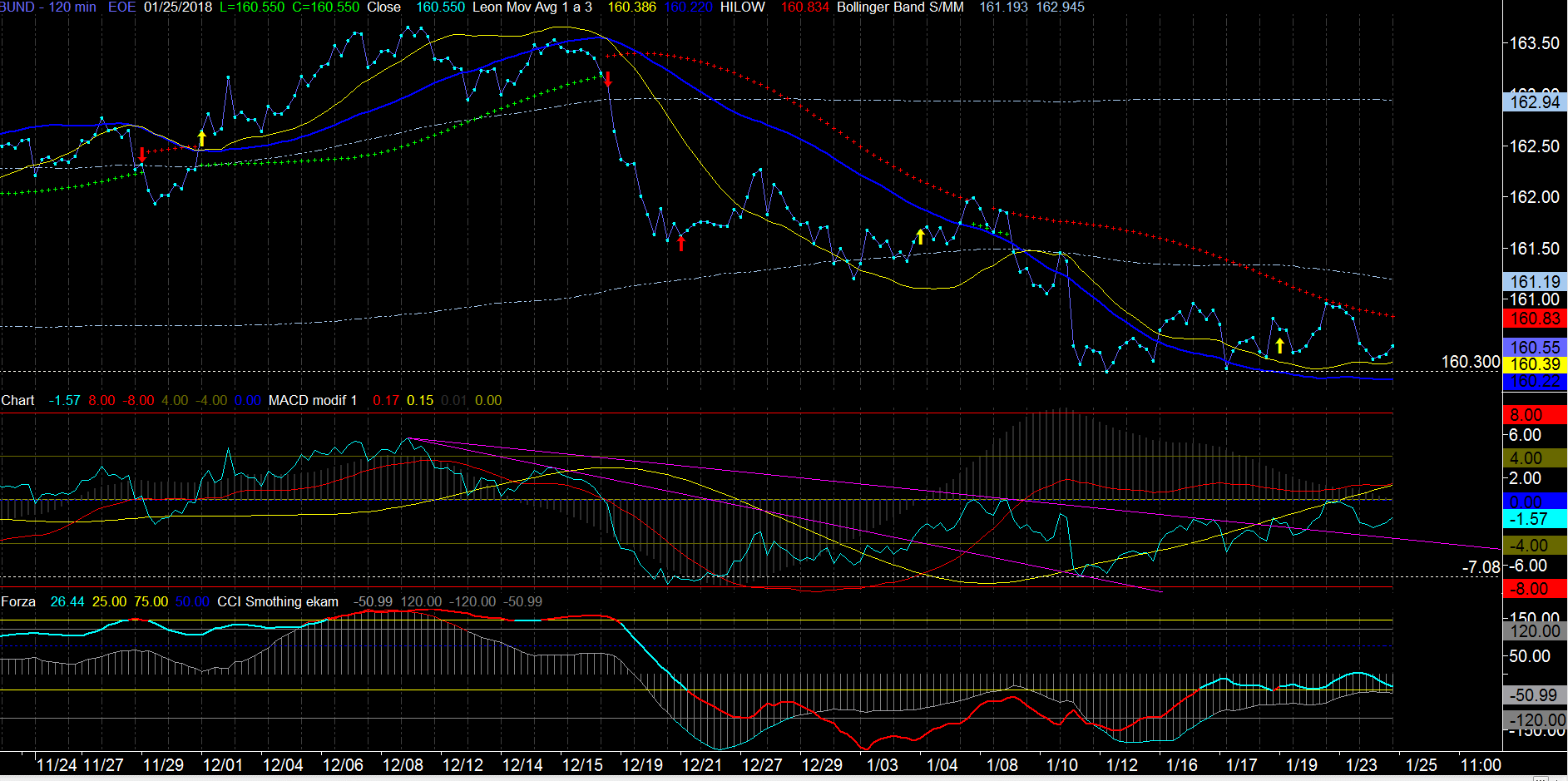
Task: Click the cyan -1.57 tag on MACD axis
Action: point(1535,519)
